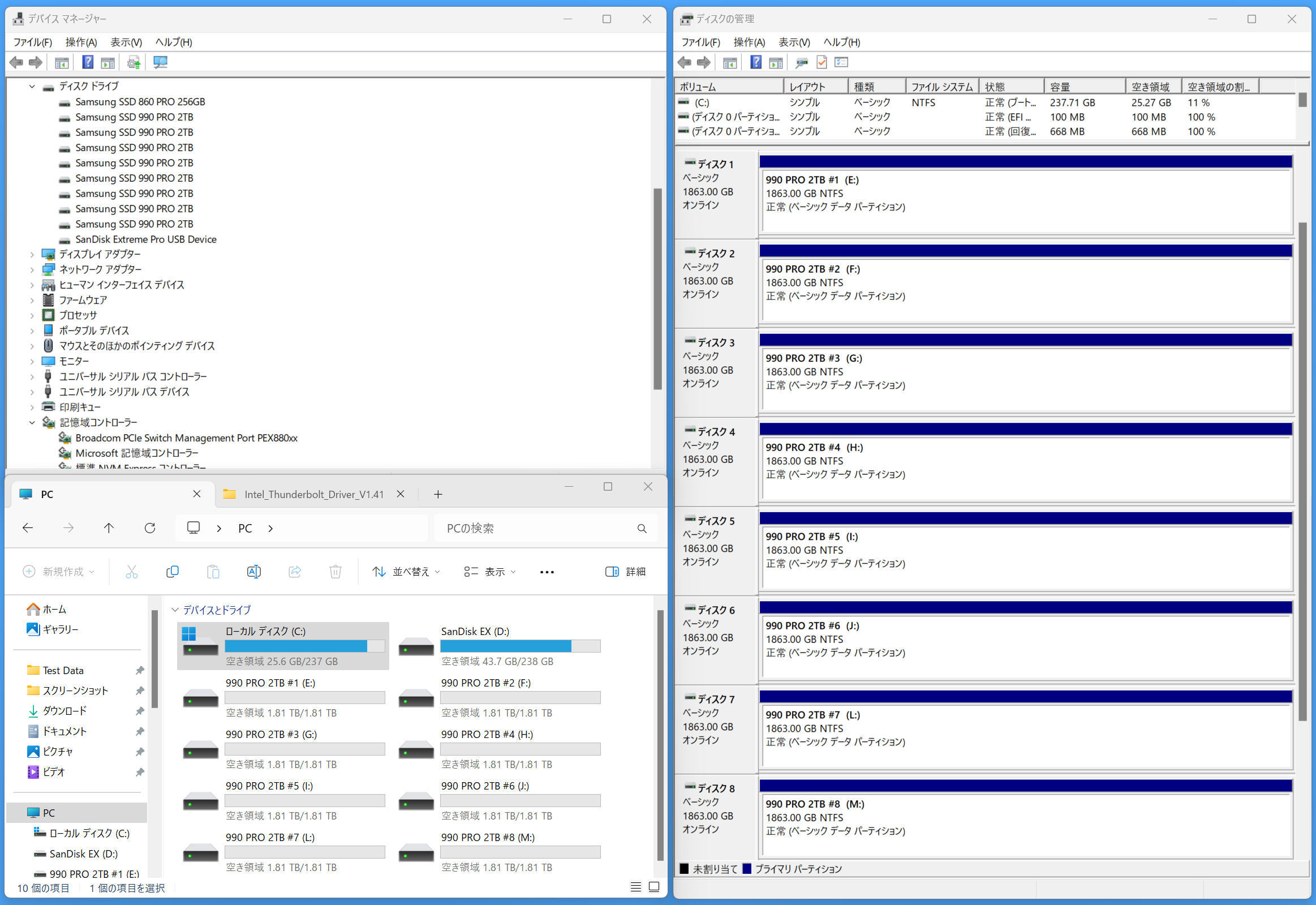1316x905 pixels.
Task: Click 容量 column header in Disk Management
Action: [1084, 87]
